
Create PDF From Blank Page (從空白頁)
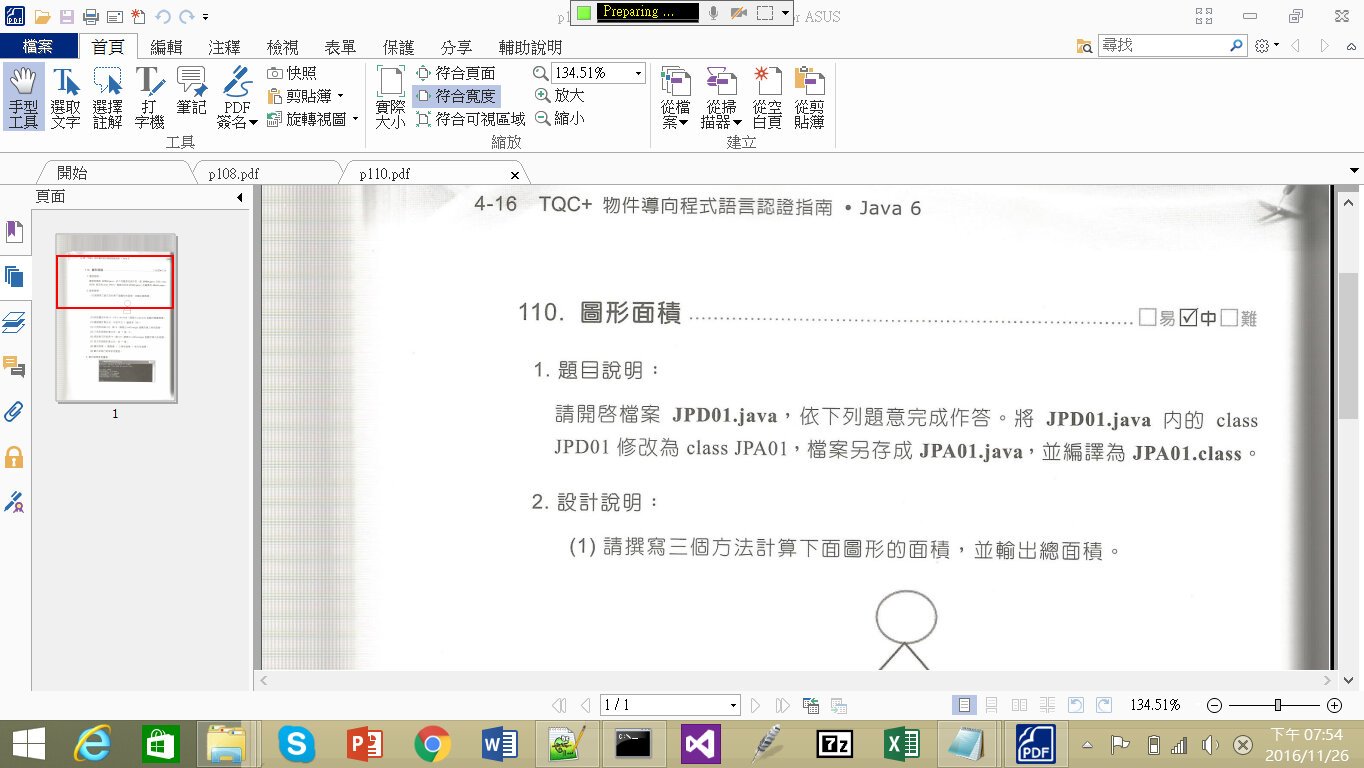click(x=767, y=97)
